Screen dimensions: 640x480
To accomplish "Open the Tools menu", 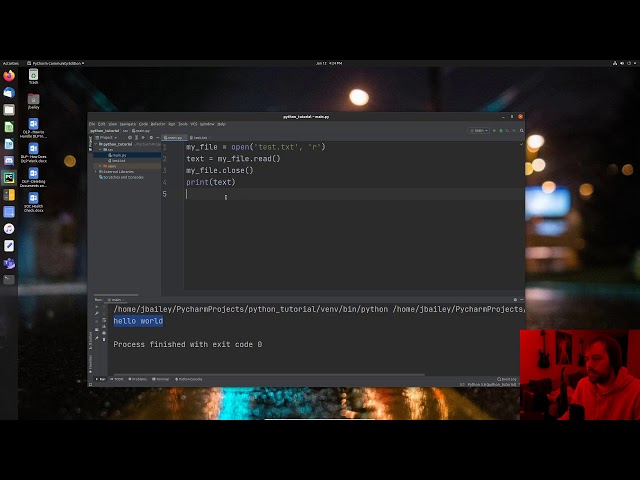I will [183, 124].
